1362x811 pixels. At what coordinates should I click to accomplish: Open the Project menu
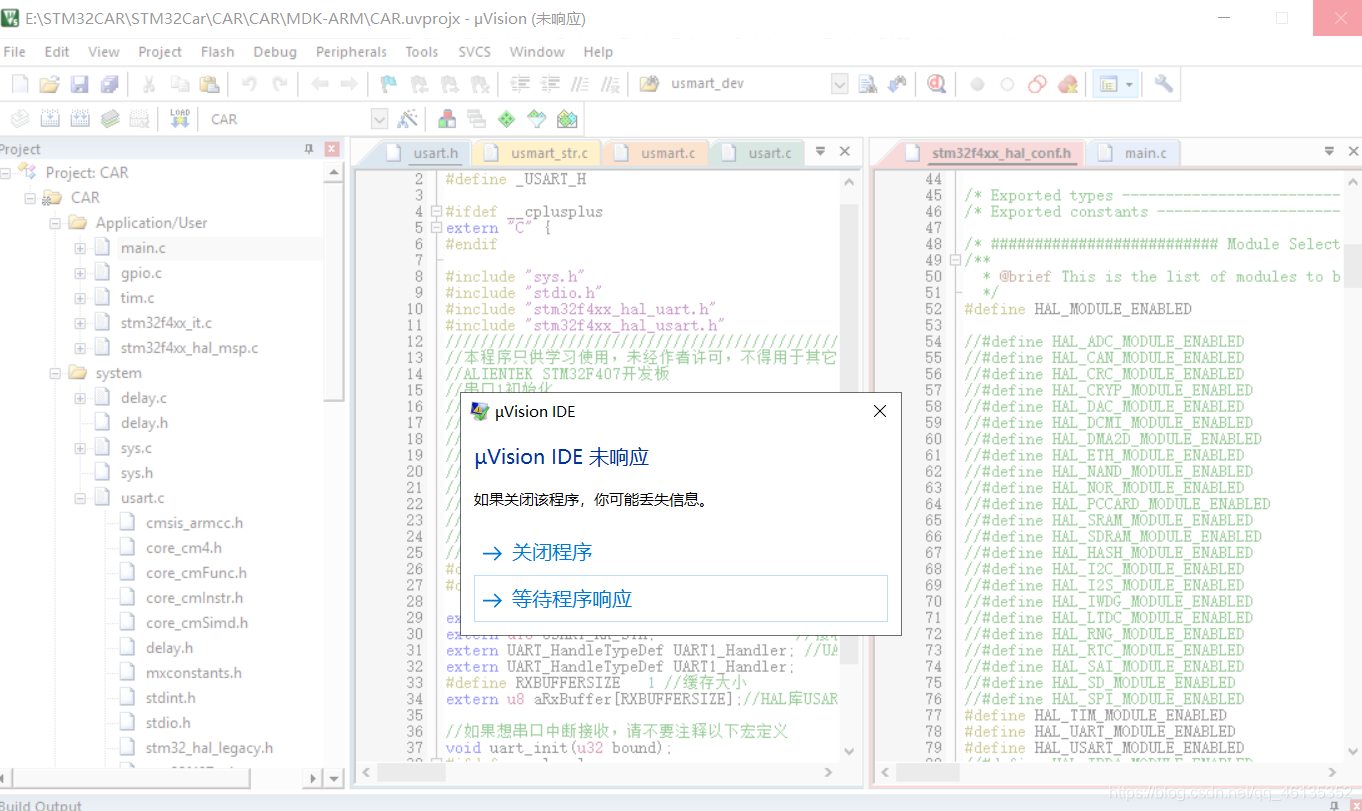(160, 52)
